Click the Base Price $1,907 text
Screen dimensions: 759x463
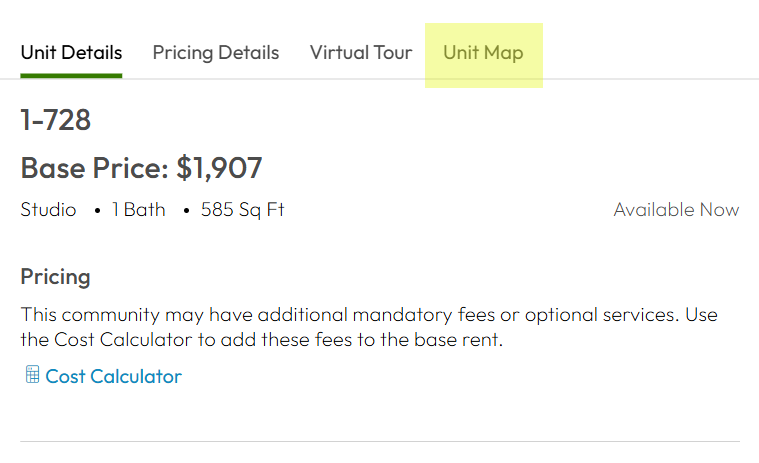[141, 168]
